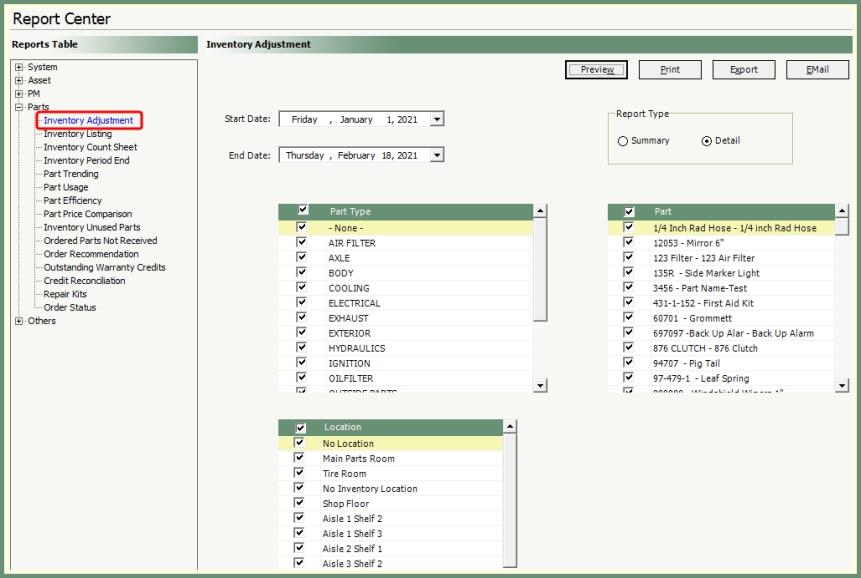Image resolution: width=861 pixels, height=578 pixels.
Task: Expand the Asset reports node
Action: point(19,80)
